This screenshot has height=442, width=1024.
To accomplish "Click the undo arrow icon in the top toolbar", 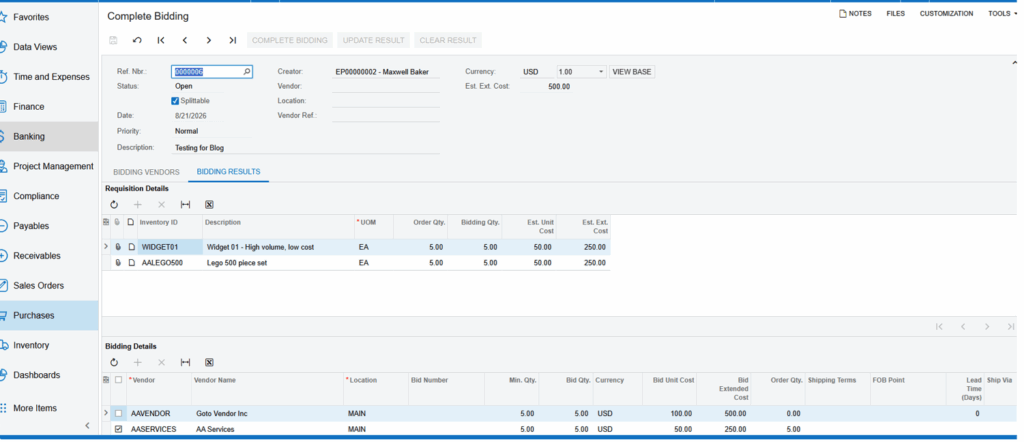I will coord(137,40).
